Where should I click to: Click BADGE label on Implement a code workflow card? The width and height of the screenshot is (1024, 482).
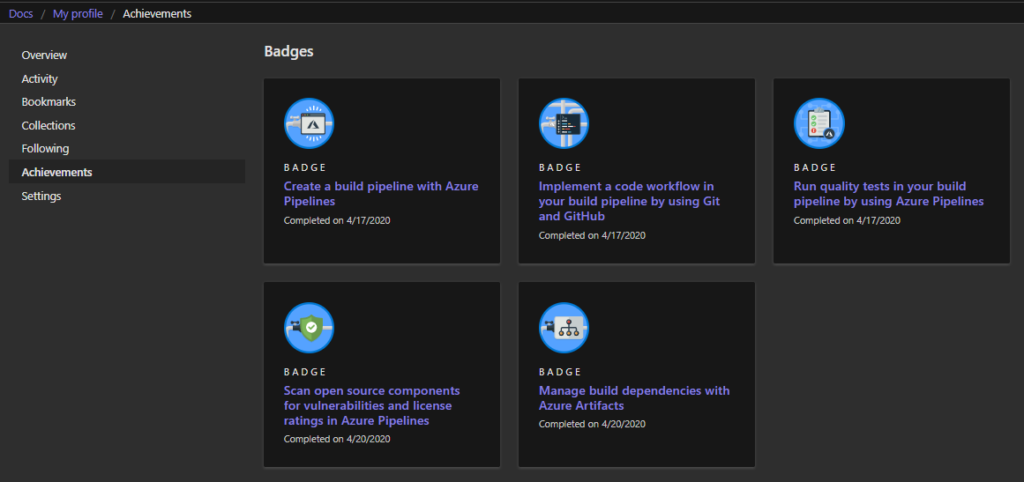tap(560, 168)
